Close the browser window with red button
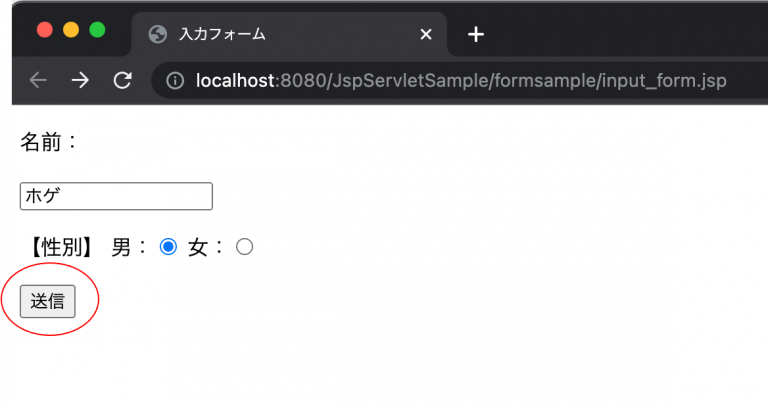This screenshot has height=405, width=768. click(x=44, y=29)
